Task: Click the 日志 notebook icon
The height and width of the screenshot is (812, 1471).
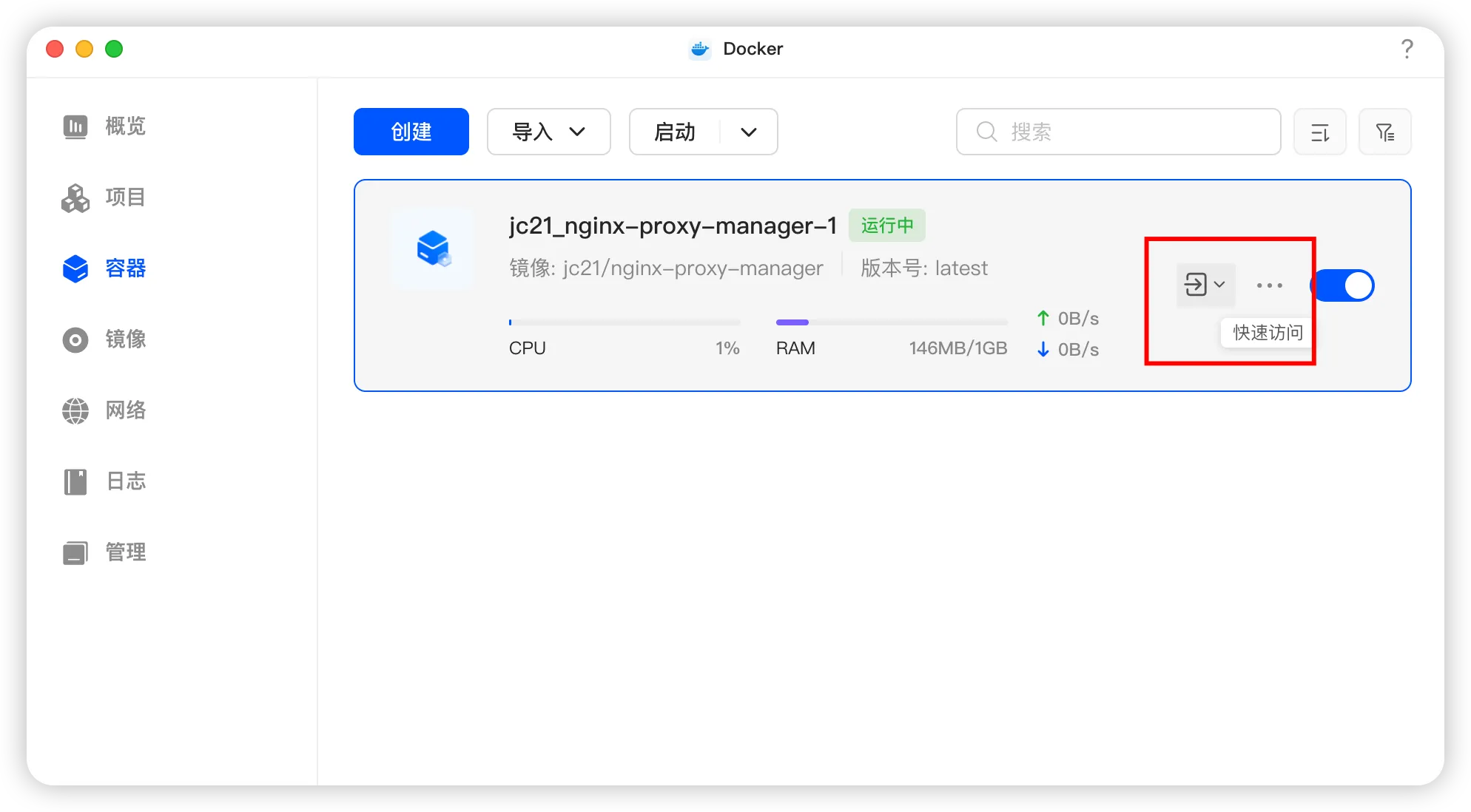Action: (x=75, y=481)
